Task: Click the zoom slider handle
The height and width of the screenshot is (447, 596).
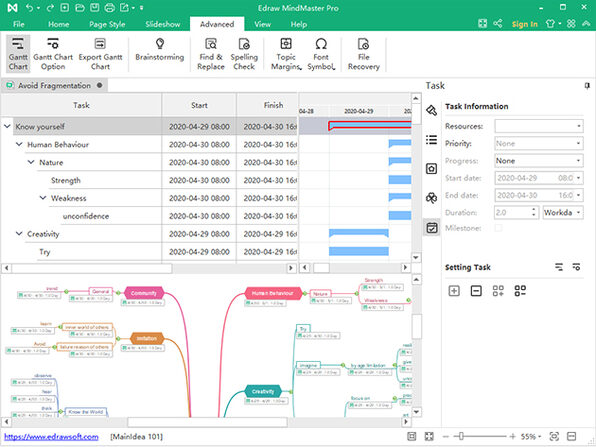Action: tap(461, 436)
